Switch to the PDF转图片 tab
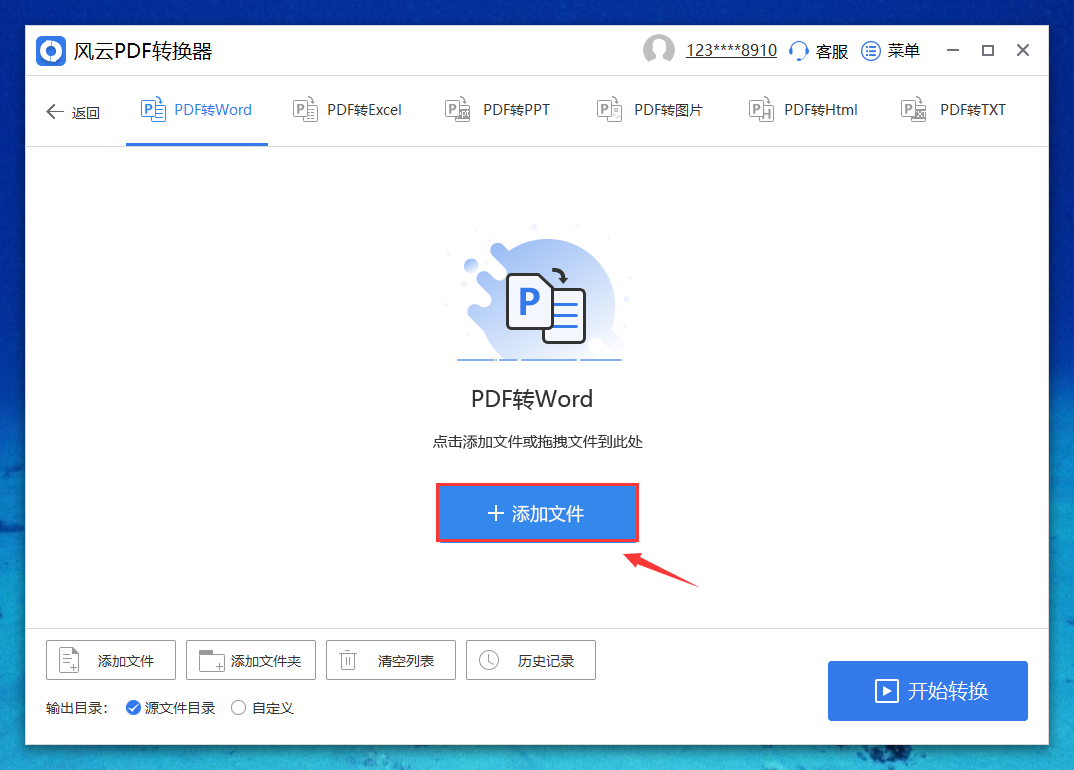 (650, 110)
